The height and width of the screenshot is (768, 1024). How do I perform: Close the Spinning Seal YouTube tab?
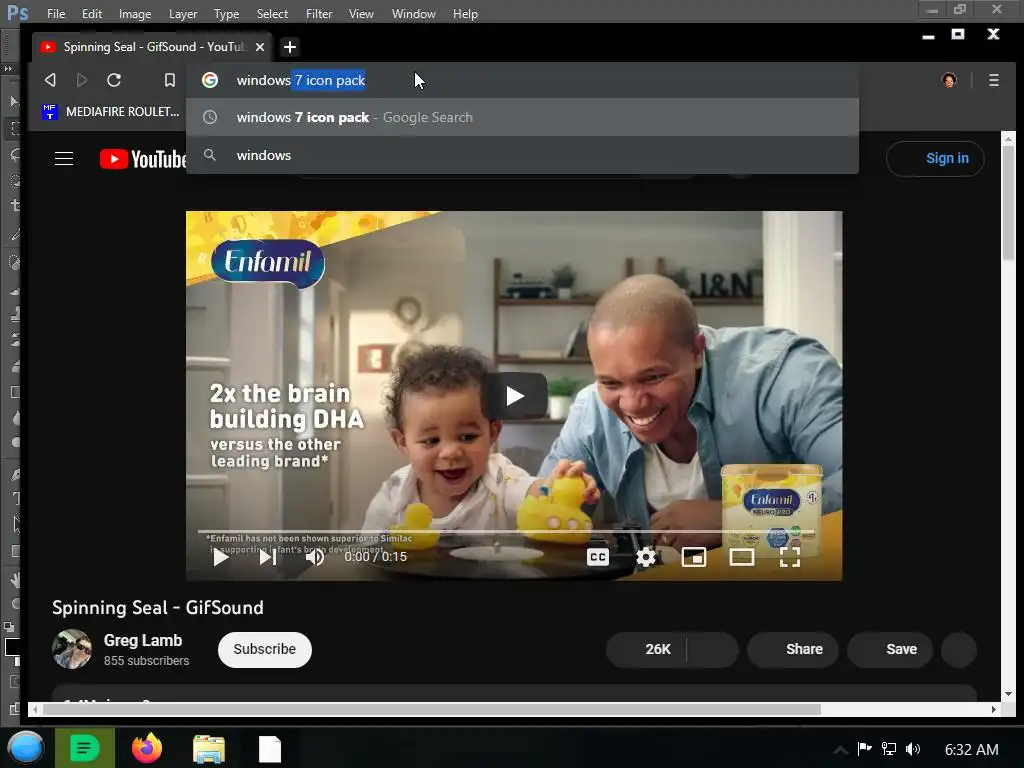click(x=260, y=47)
